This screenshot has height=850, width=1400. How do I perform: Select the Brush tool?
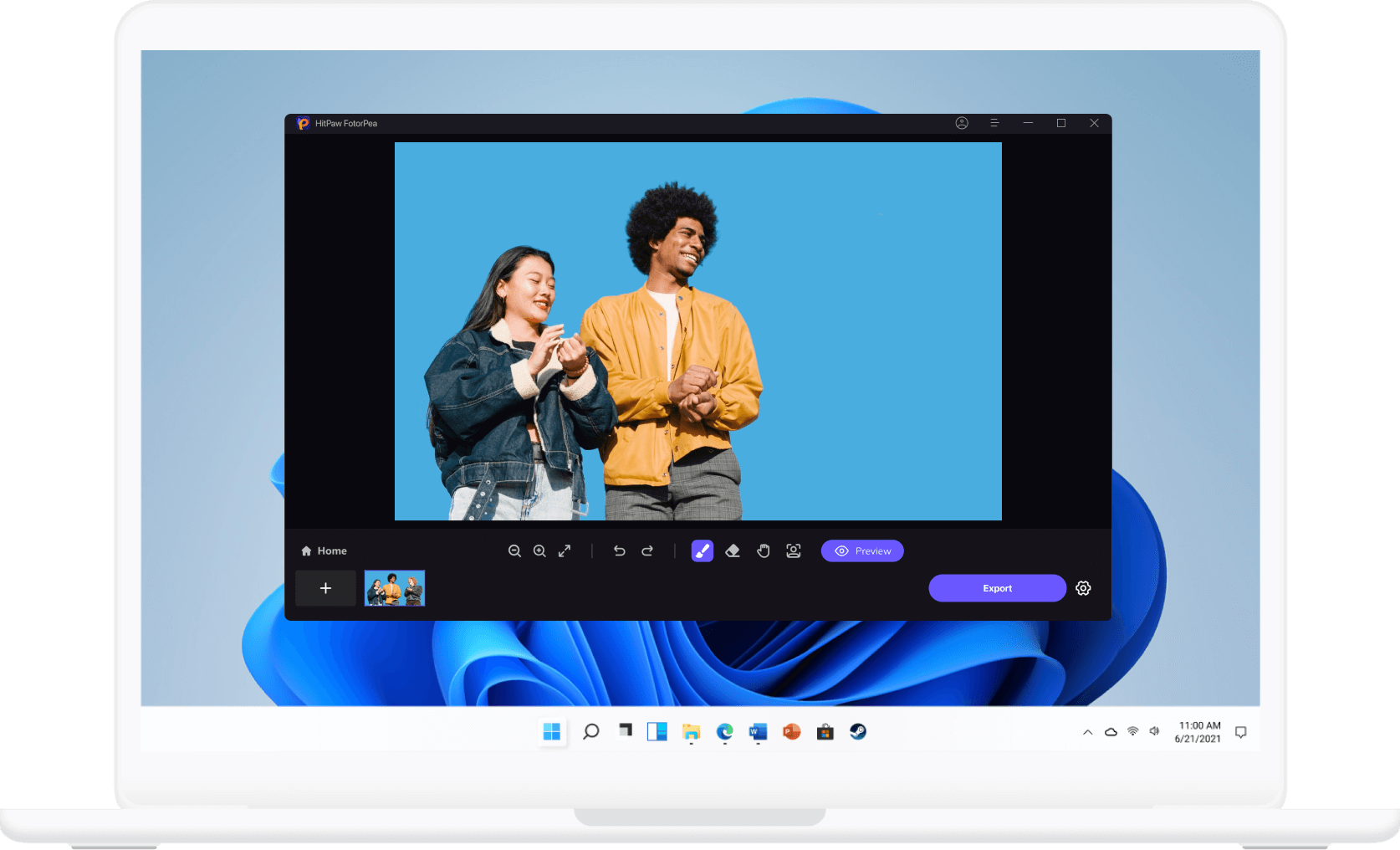click(x=702, y=550)
